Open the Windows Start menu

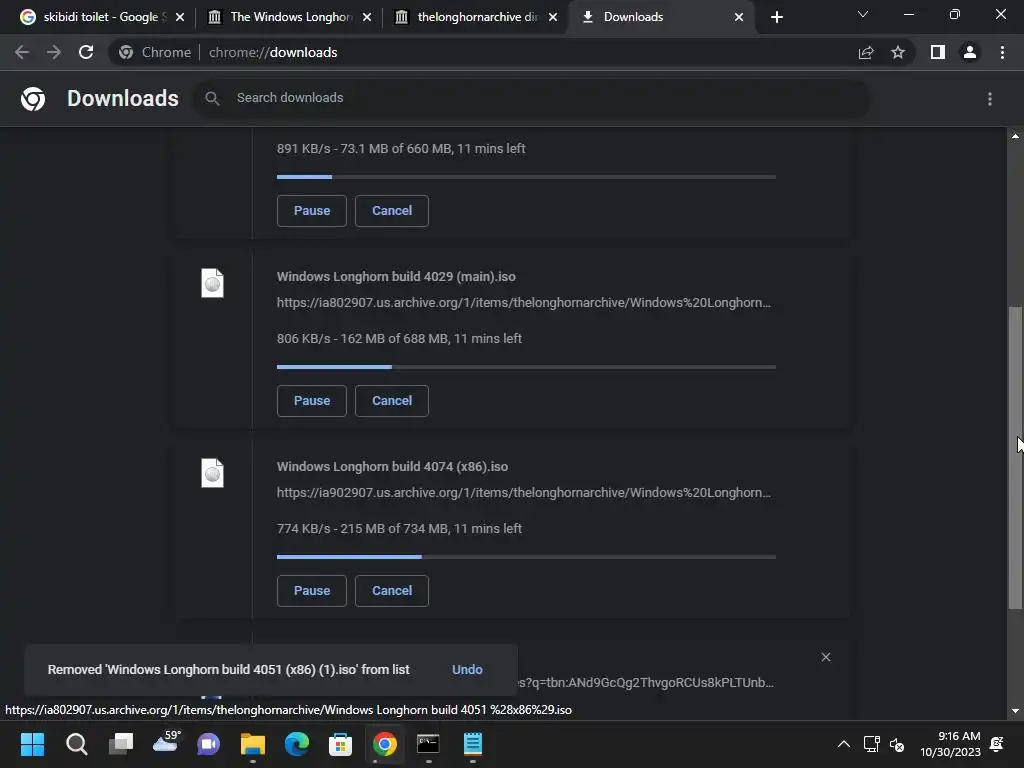(x=32, y=744)
